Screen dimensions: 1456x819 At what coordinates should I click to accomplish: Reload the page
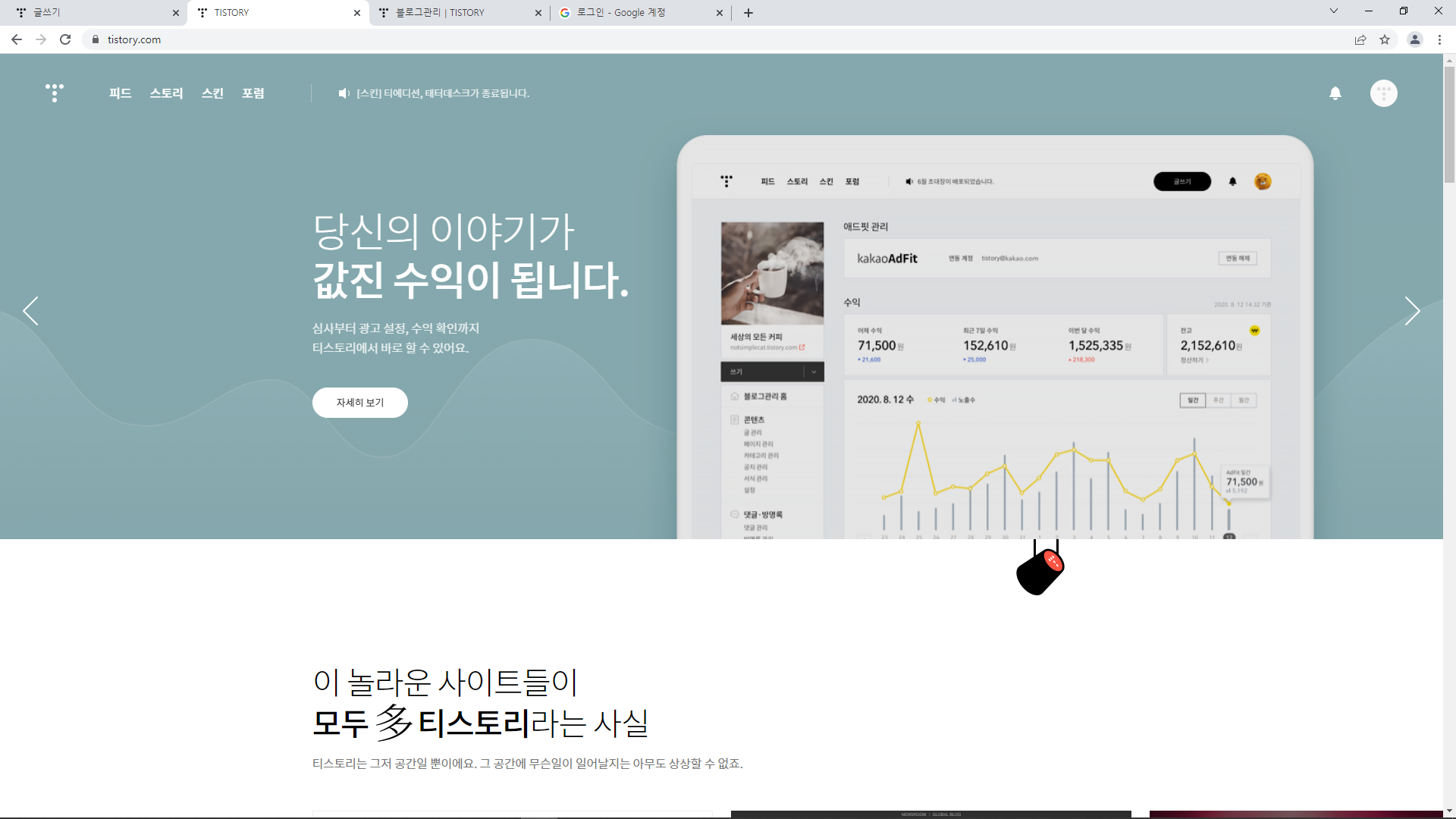pos(65,39)
